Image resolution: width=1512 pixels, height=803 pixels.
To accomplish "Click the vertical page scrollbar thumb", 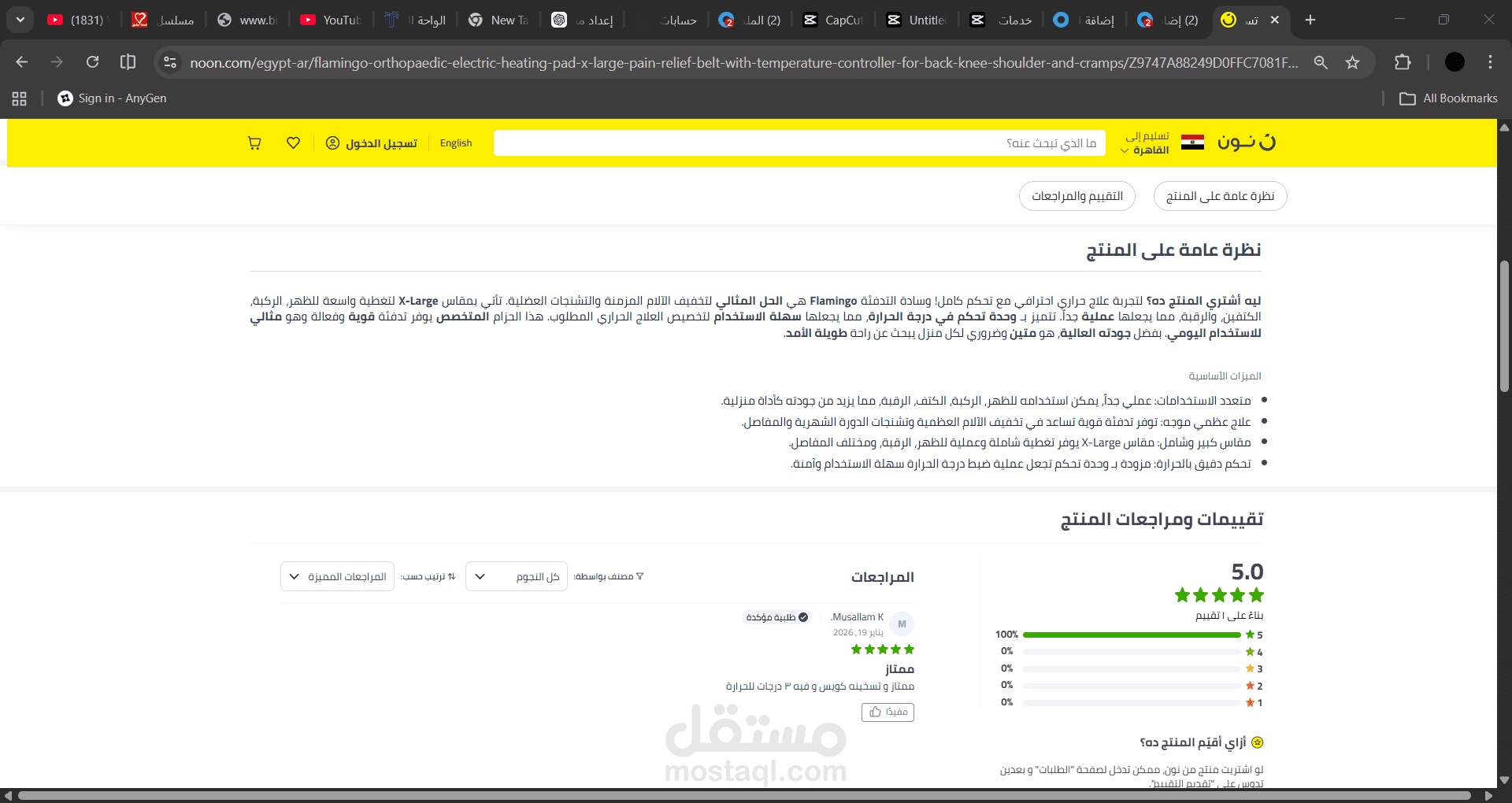I will (x=1504, y=326).
